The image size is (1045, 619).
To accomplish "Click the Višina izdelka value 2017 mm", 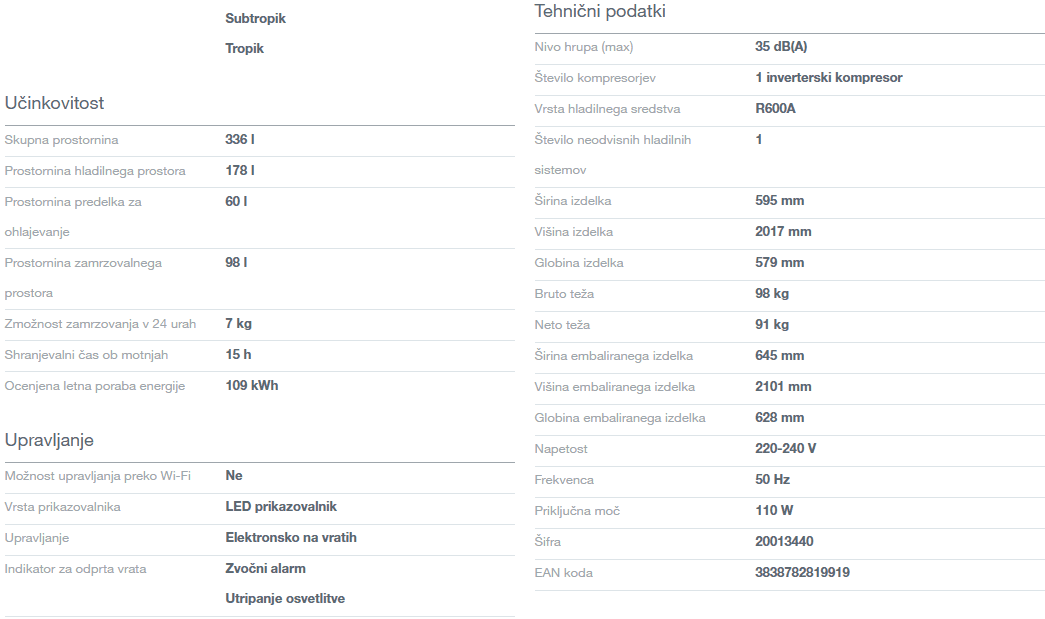I will pos(783,232).
